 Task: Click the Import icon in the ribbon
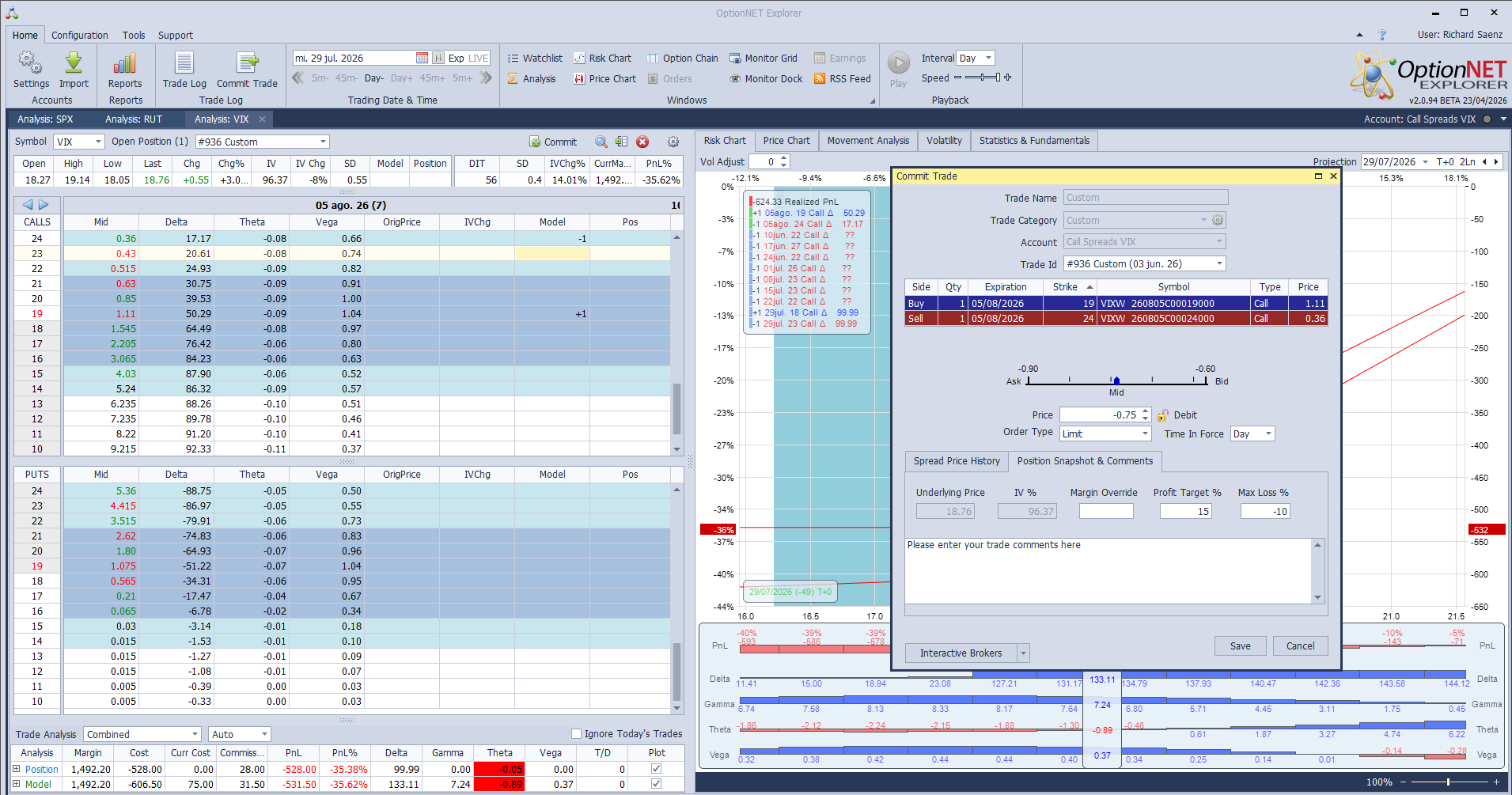coord(74,70)
